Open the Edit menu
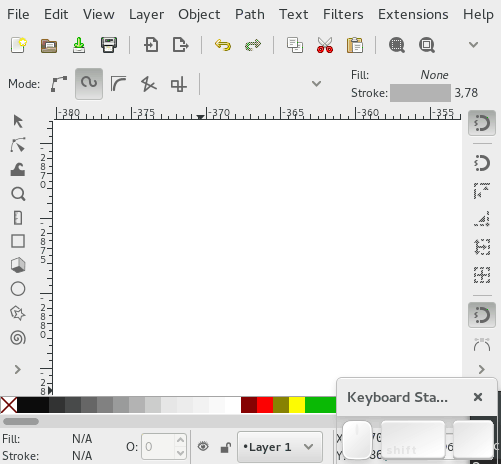This screenshot has height=464, width=501. 56,14
